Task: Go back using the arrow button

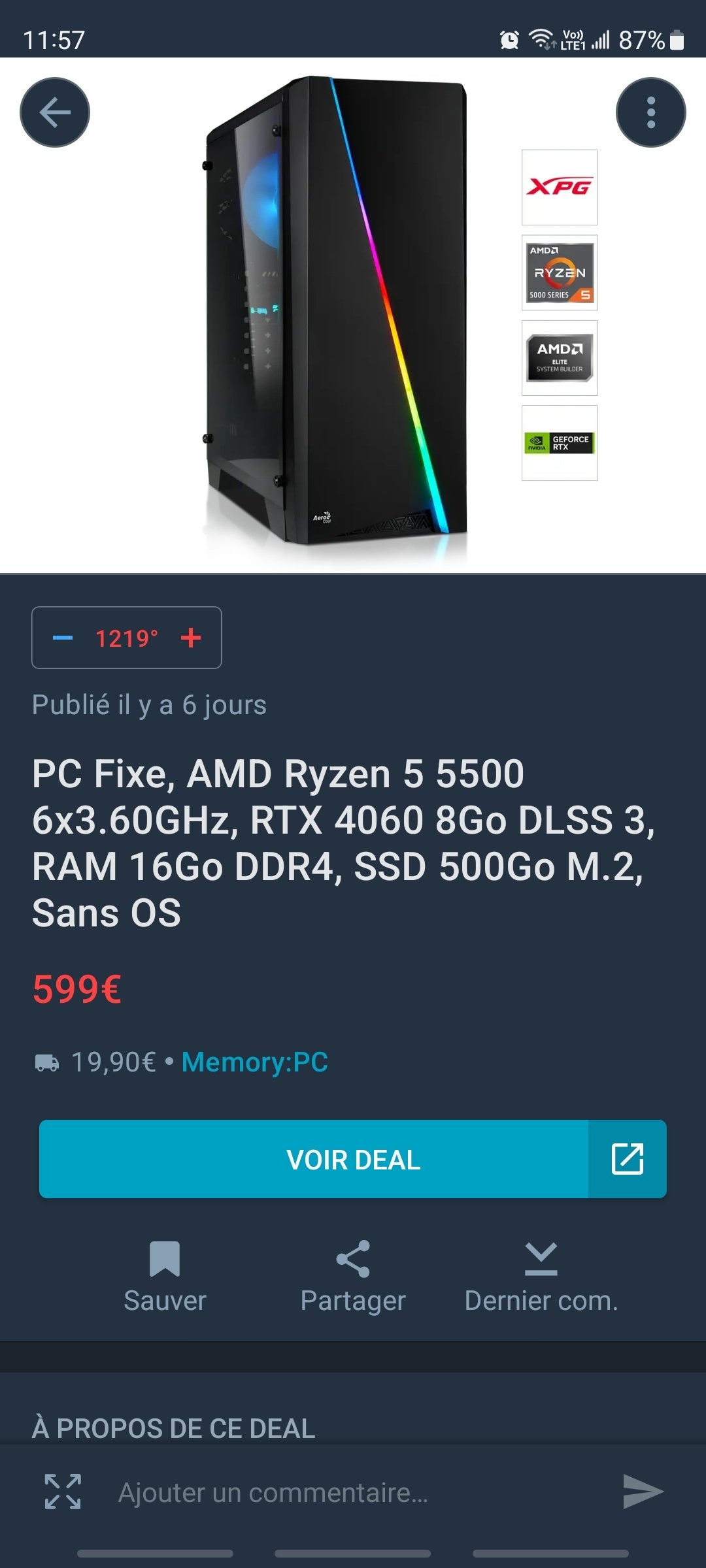Action: click(55, 112)
